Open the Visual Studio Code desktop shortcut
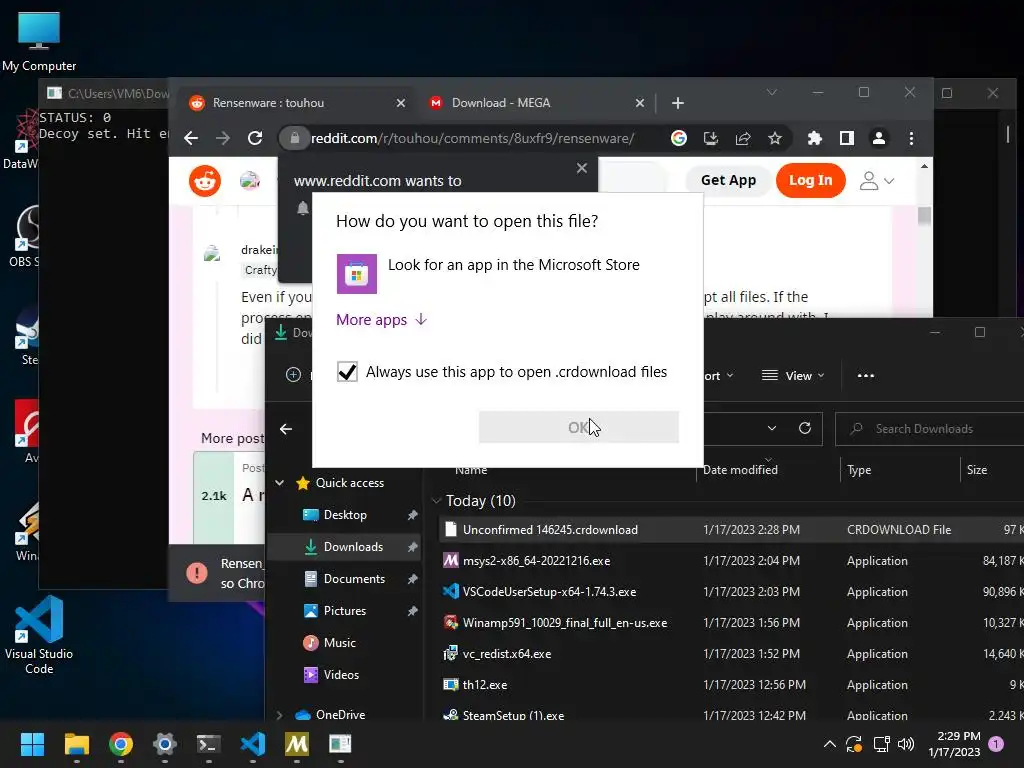The height and width of the screenshot is (768, 1024). pyautogui.click(x=39, y=635)
